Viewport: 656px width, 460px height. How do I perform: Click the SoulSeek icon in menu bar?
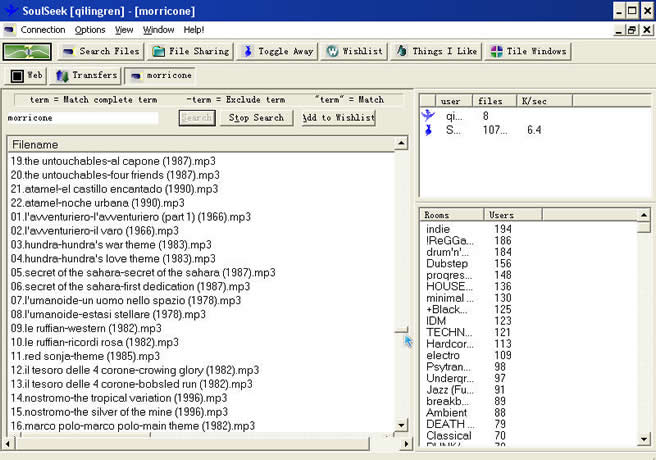[x=9, y=30]
